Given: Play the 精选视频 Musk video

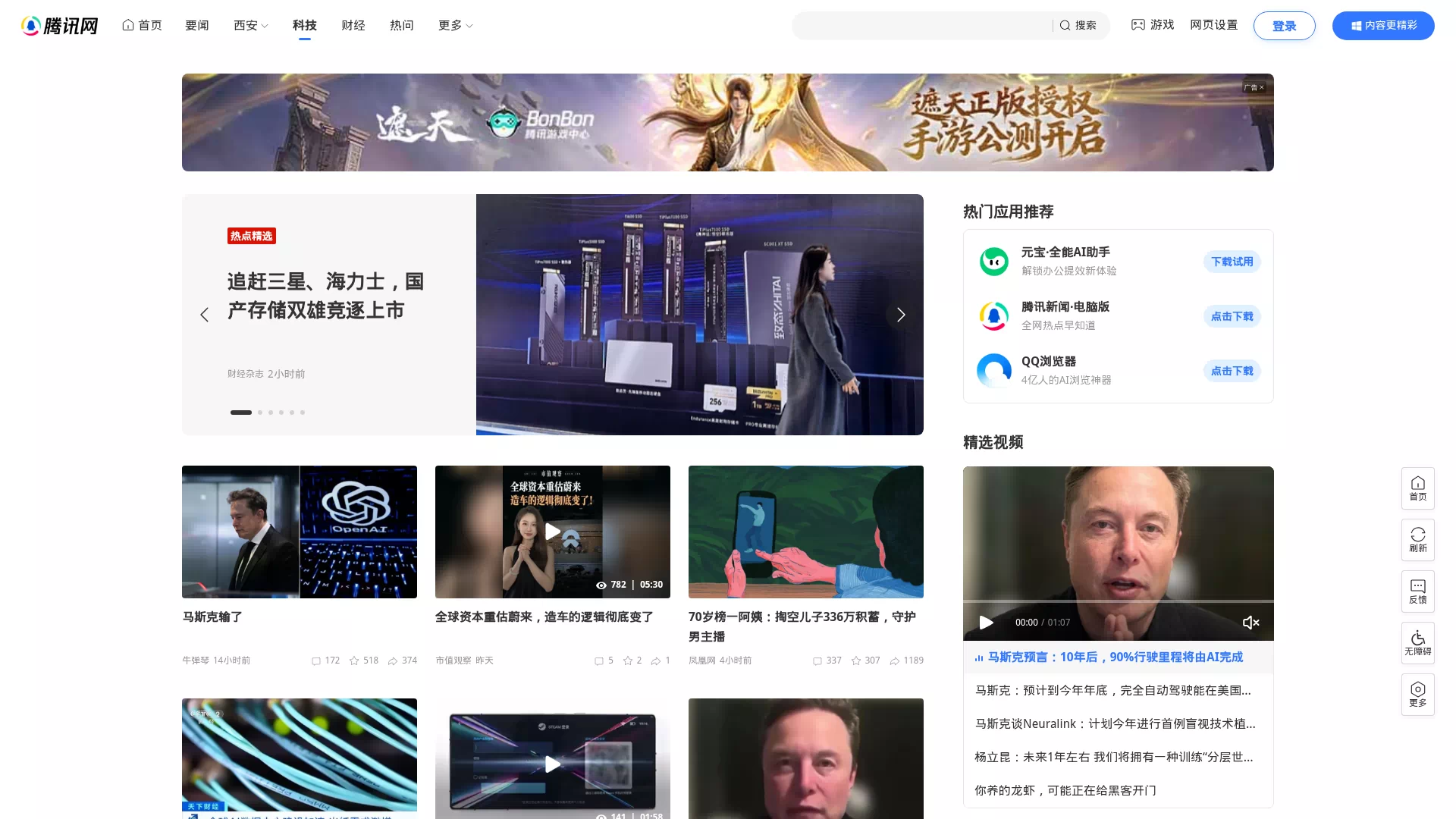Looking at the screenshot, I should (x=986, y=623).
